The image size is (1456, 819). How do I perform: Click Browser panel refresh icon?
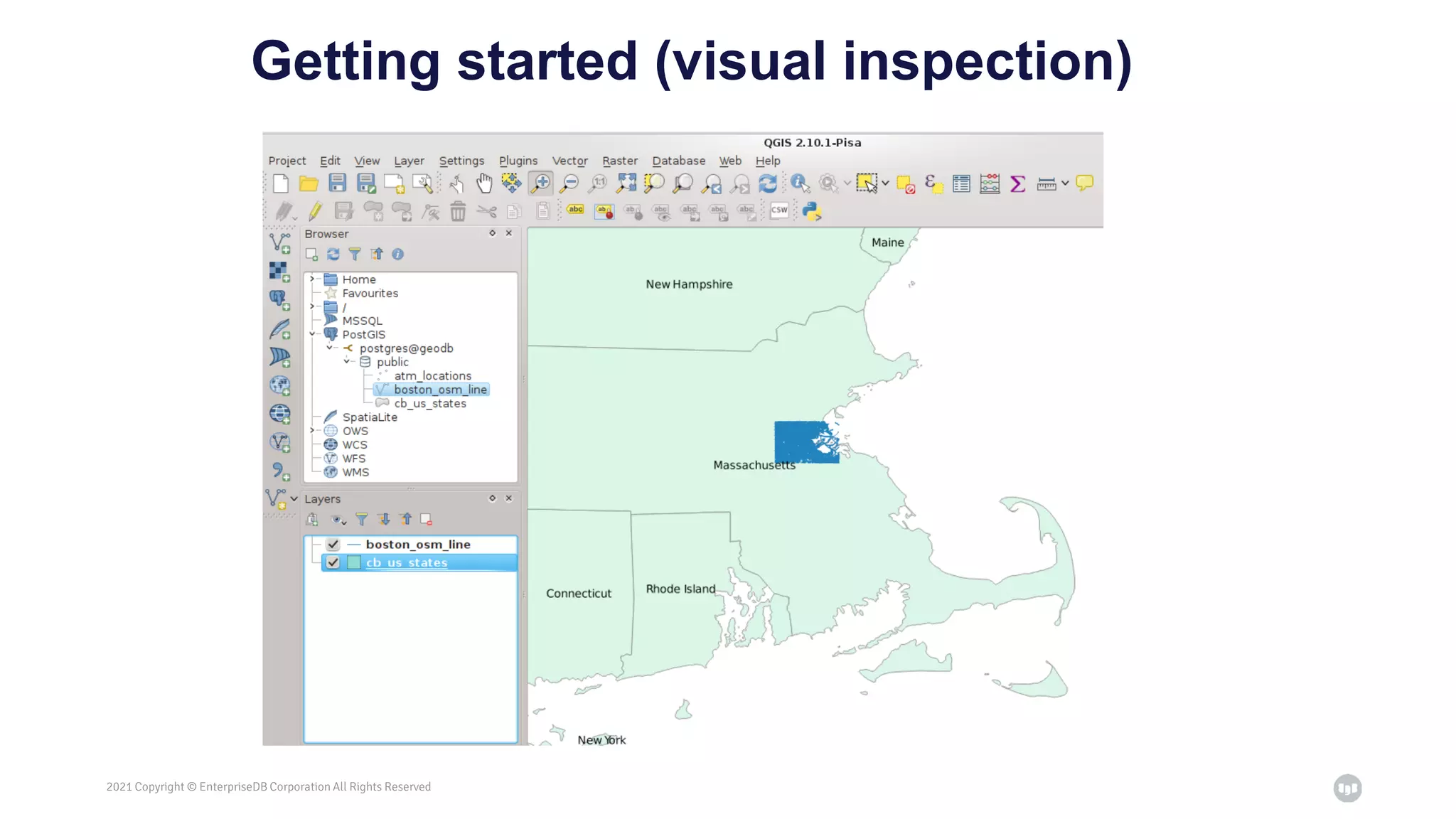point(333,254)
